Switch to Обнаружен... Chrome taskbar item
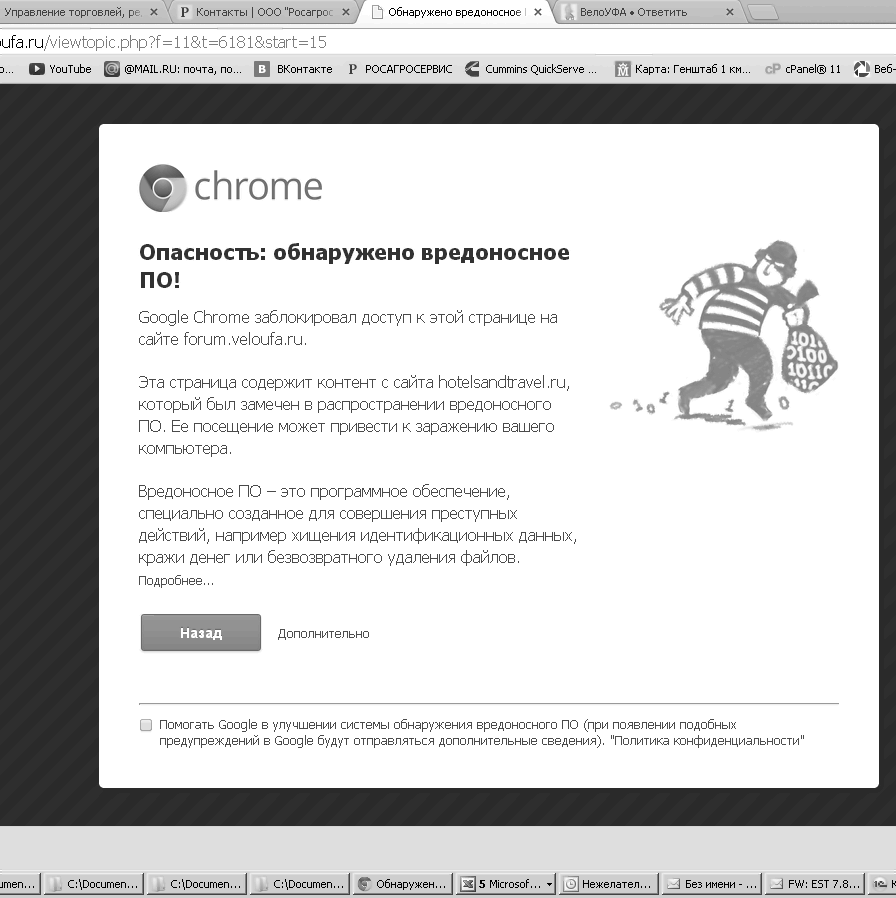Screen dimensions: 896x898 [x=402, y=884]
